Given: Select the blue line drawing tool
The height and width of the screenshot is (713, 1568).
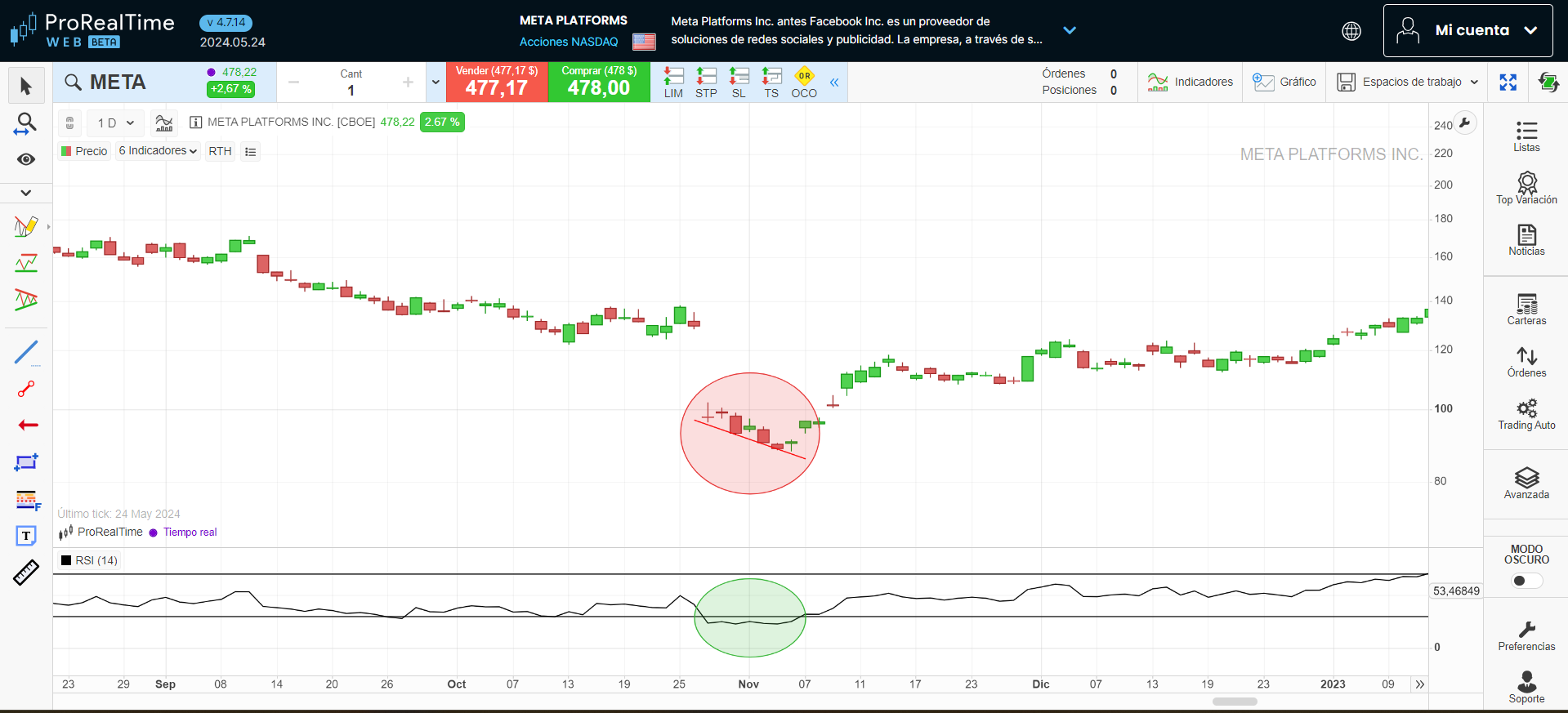Looking at the screenshot, I should (26, 353).
